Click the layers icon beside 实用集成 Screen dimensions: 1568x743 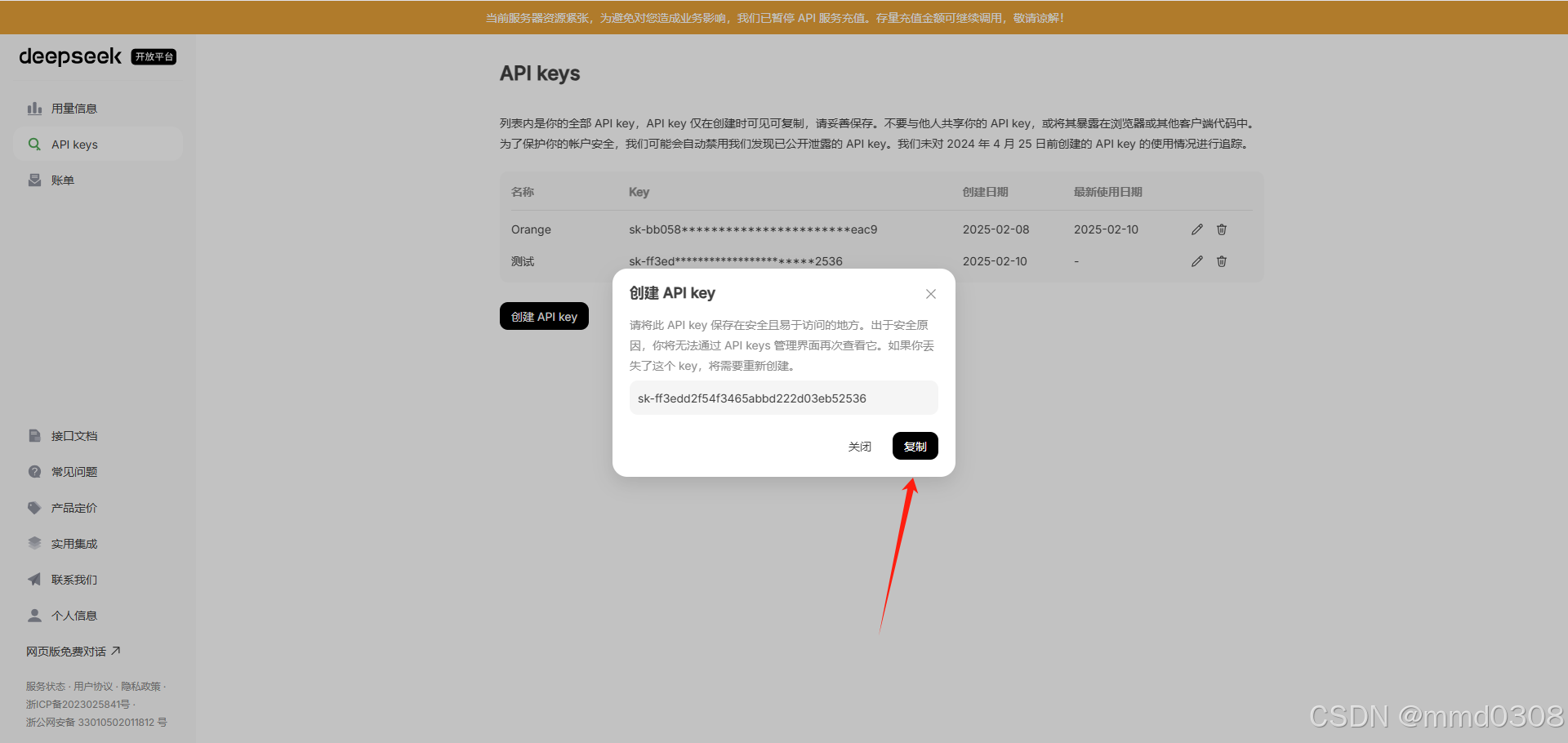(34, 544)
